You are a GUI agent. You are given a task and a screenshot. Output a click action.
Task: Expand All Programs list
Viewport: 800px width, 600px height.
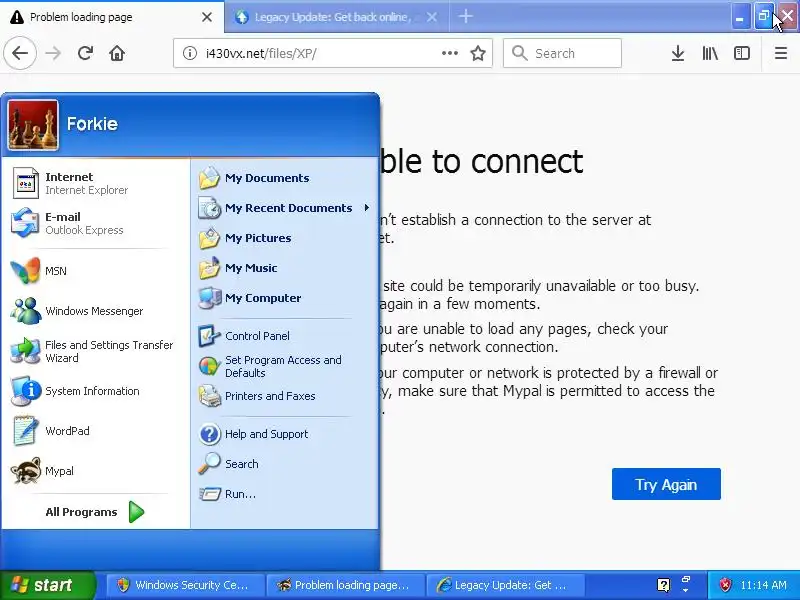(95, 512)
